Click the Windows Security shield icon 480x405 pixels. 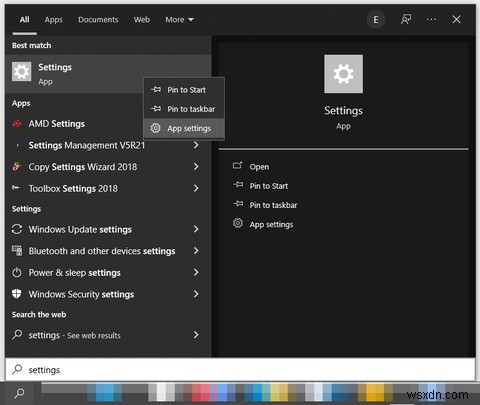tap(17, 294)
